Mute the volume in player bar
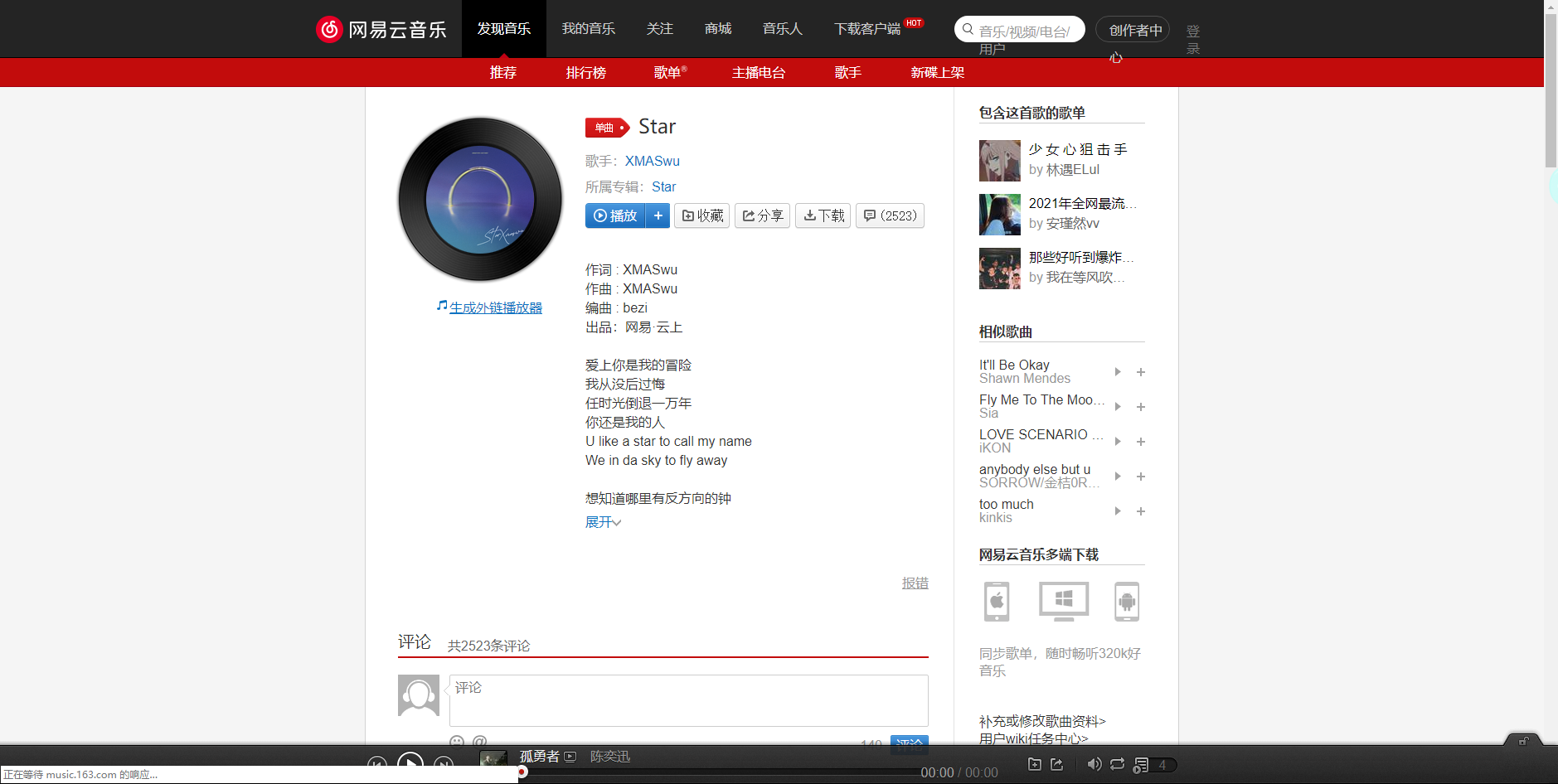Image resolution: width=1558 pixels, height=784 pixels. [1094, 764]
